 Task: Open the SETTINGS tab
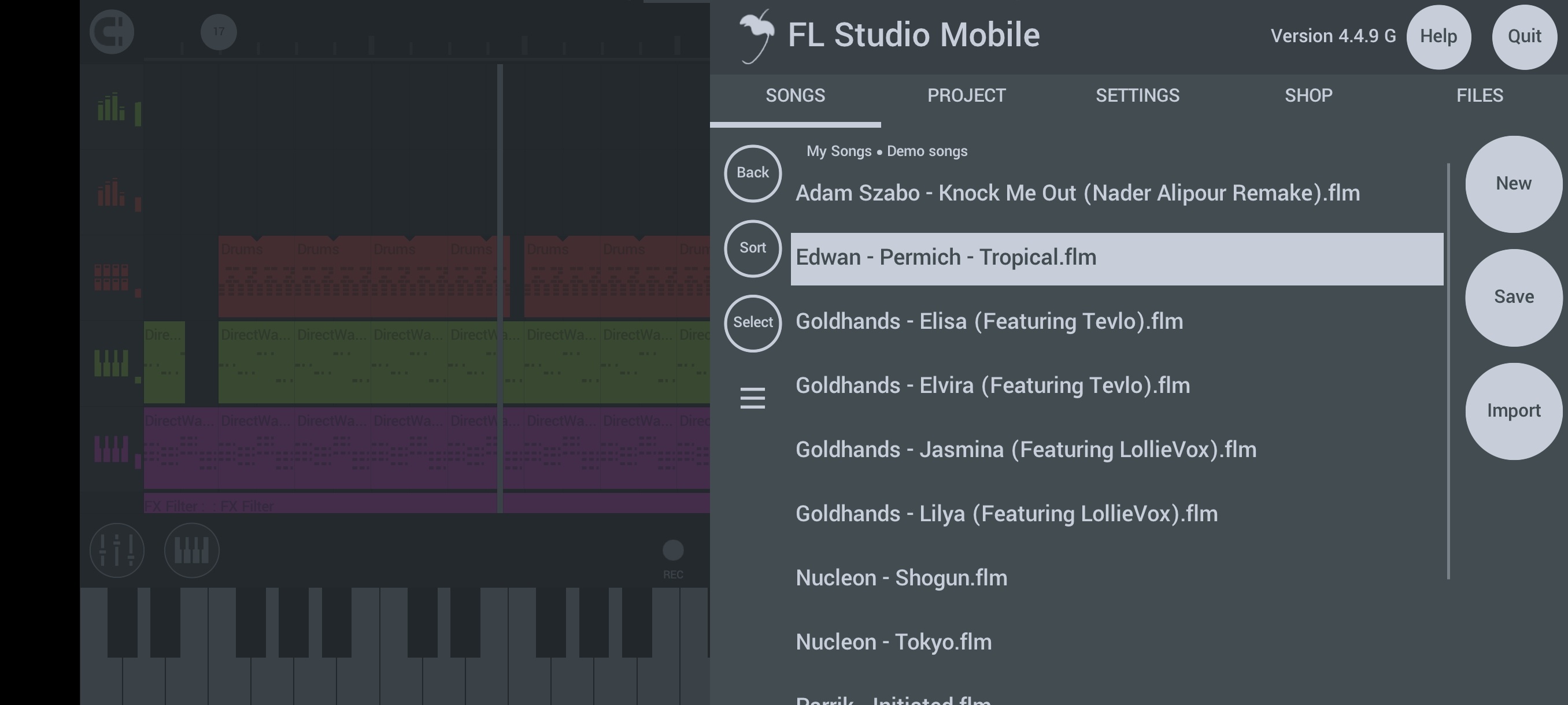(x=1138, y=95)
